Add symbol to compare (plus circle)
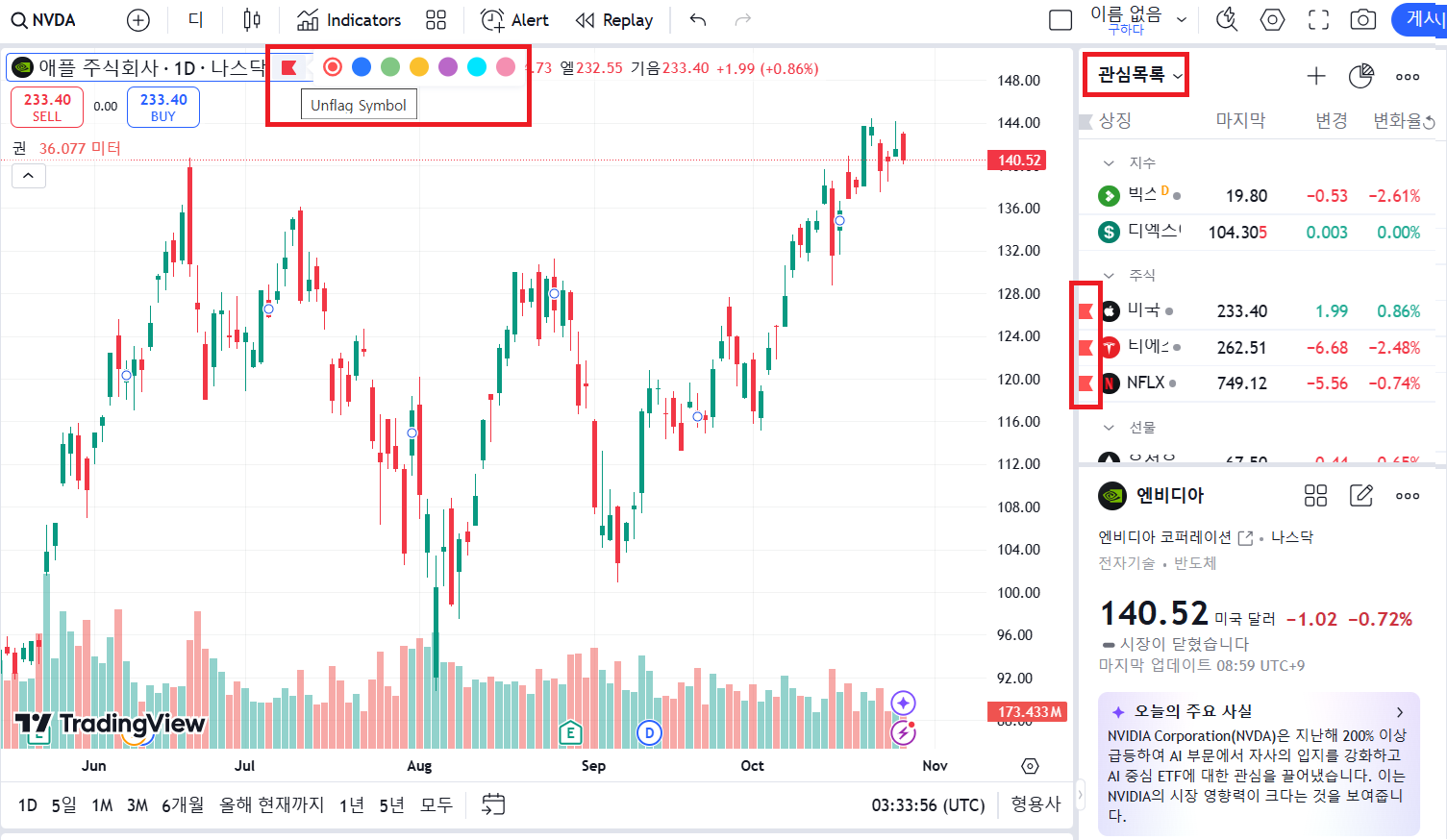Viewport: 1447px width, 840px height. point(138,20)
